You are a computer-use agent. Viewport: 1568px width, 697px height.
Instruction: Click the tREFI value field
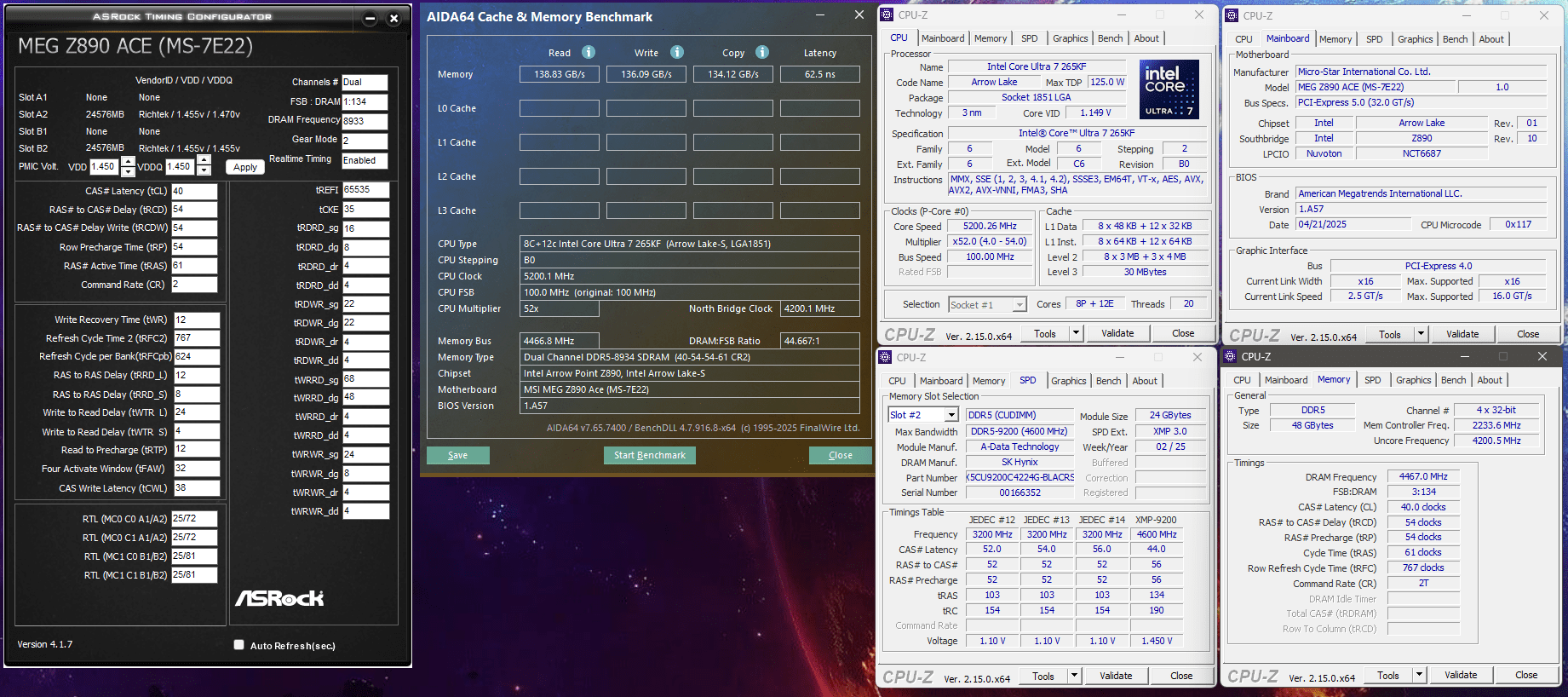click(x=365, y=190)
